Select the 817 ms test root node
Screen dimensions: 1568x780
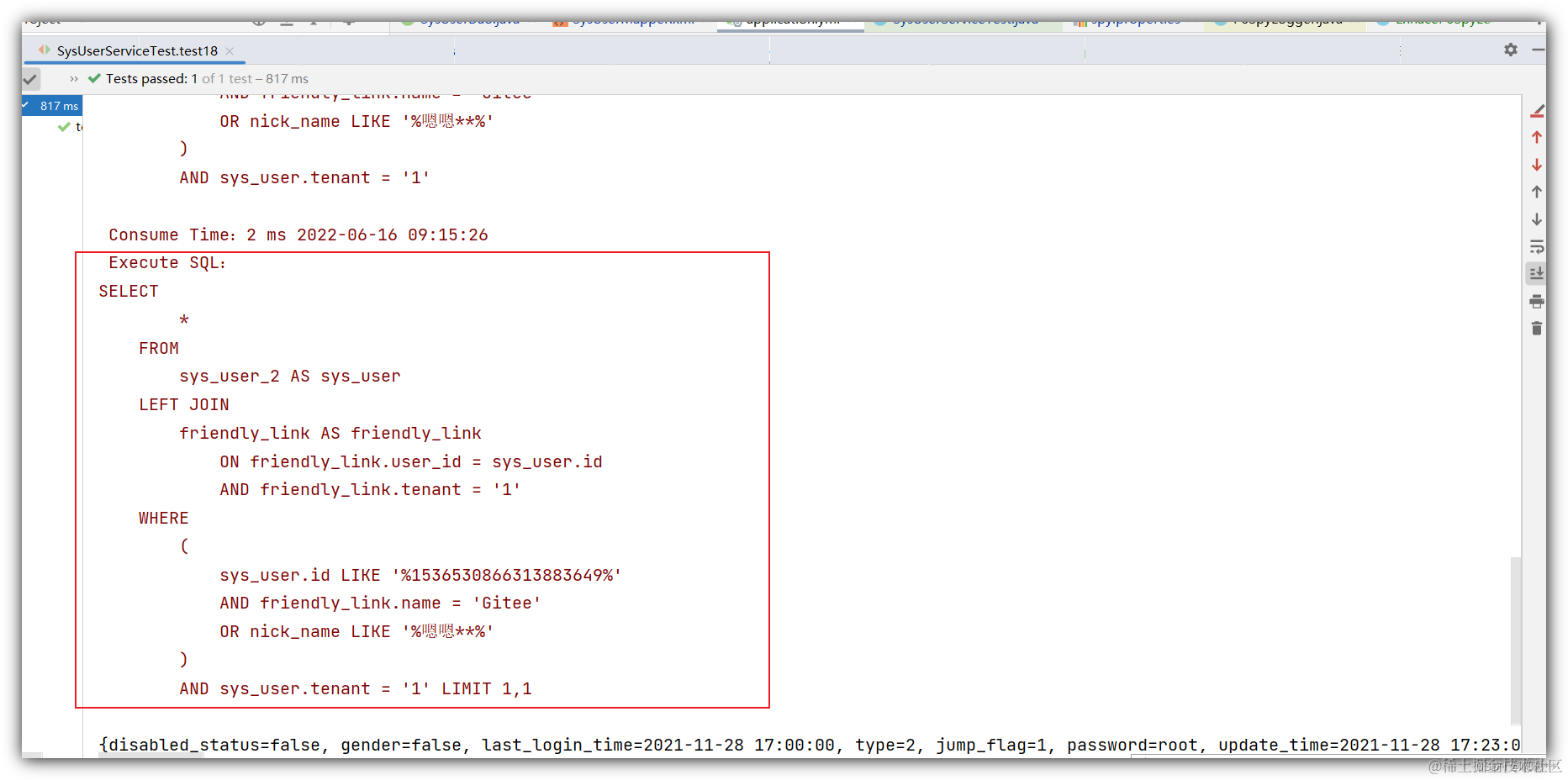tap(52, 106)
